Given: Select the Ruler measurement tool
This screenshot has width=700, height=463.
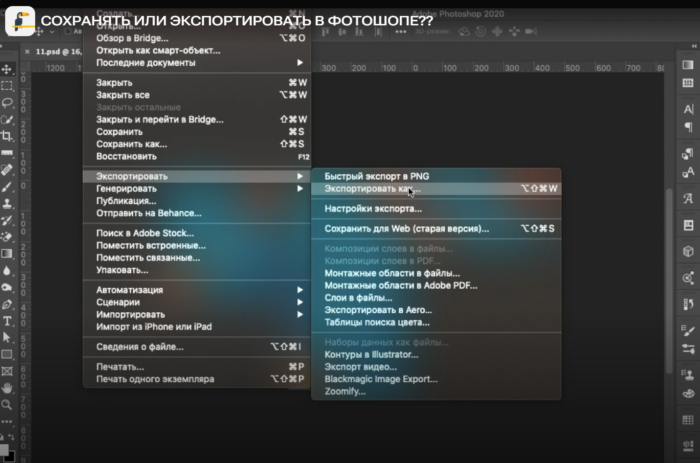Looking at the screenshot, I should [x=7, y=153].
